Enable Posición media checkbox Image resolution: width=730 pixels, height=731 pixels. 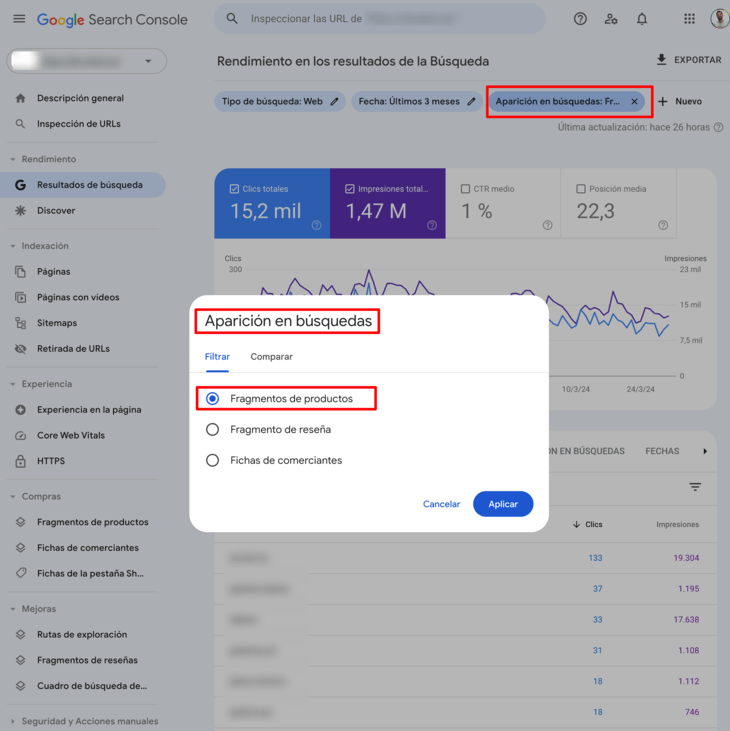581,189
